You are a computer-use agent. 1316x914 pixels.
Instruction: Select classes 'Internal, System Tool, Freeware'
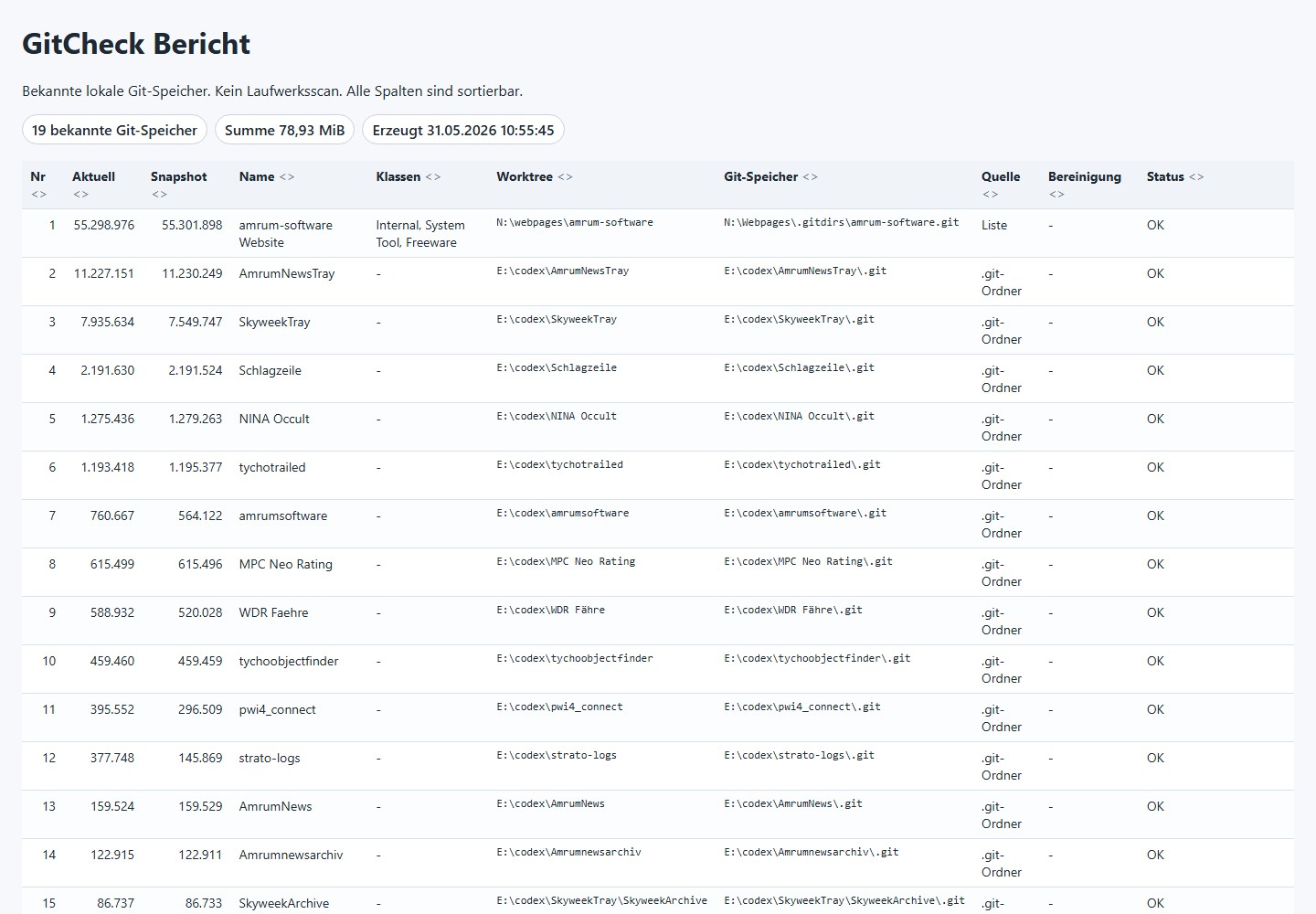point(420,234)
